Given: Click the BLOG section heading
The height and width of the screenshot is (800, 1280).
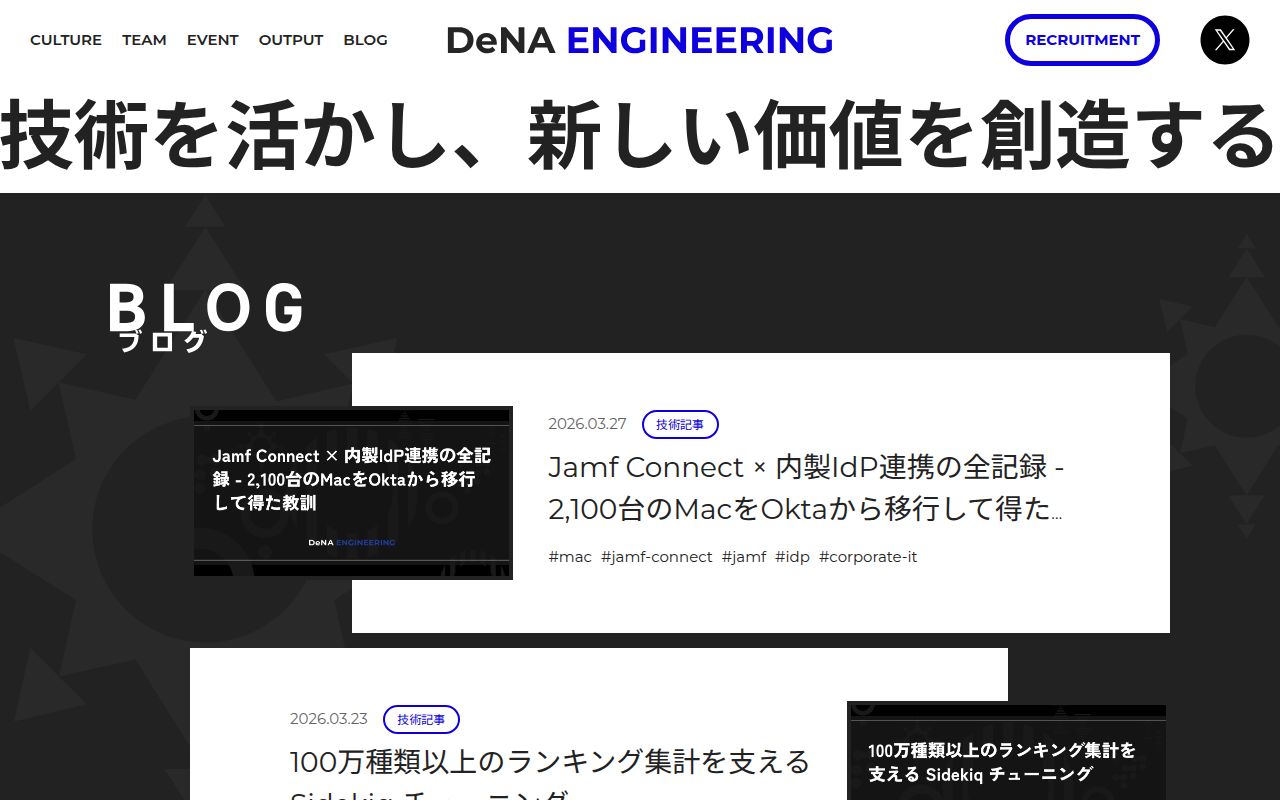Looking at the screenshot, I should (206, 307).
